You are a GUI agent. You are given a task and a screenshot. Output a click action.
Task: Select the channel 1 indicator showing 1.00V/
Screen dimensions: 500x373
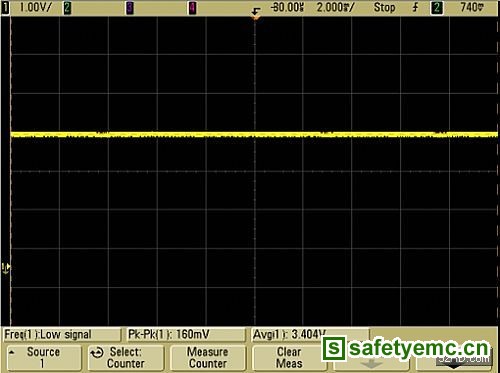click(27, 7)
